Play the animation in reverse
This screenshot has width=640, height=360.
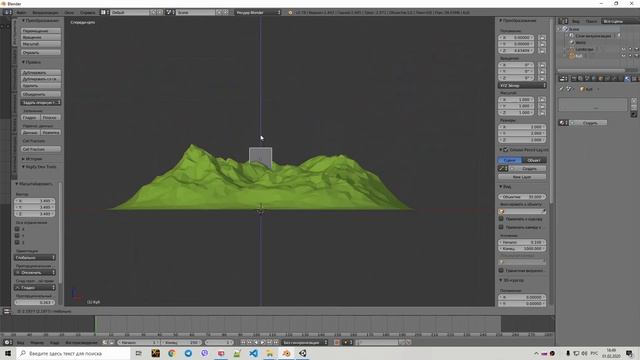(256, 342)
